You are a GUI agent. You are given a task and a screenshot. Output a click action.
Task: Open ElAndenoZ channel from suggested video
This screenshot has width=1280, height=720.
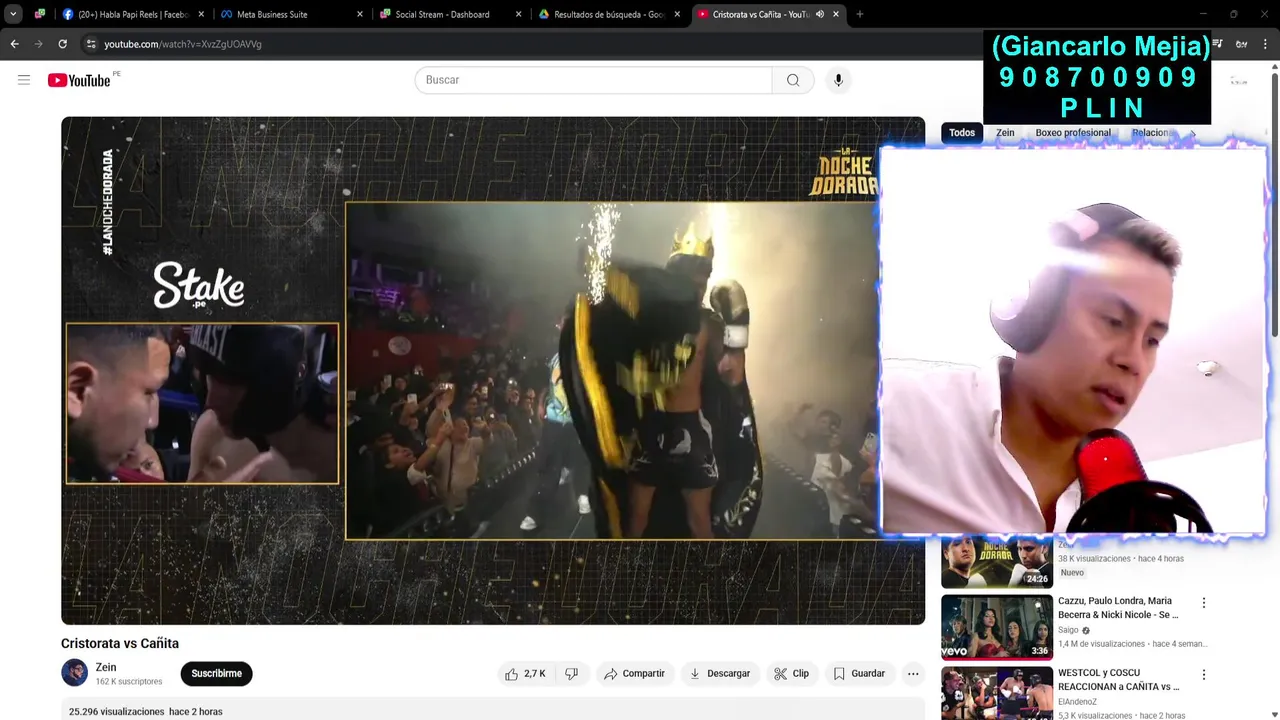pos(1078,702)
